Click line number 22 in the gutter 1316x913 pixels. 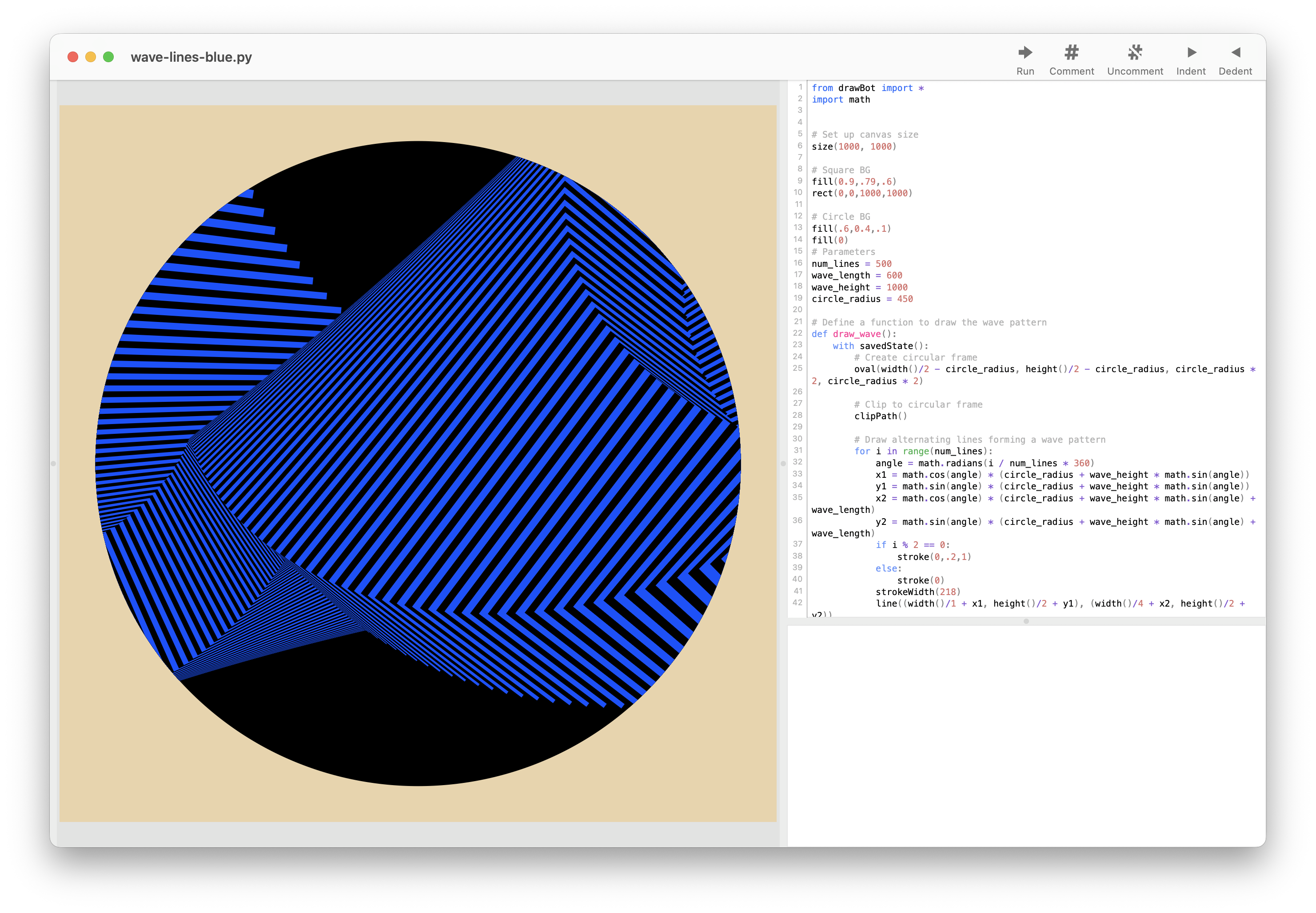(x=797, y=333)
